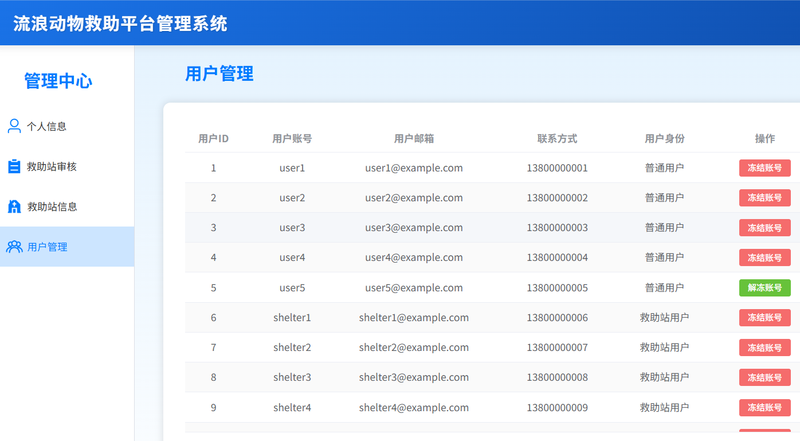800x441 pixels.
Task: Select phone number 13800000003
Action: 557,228
